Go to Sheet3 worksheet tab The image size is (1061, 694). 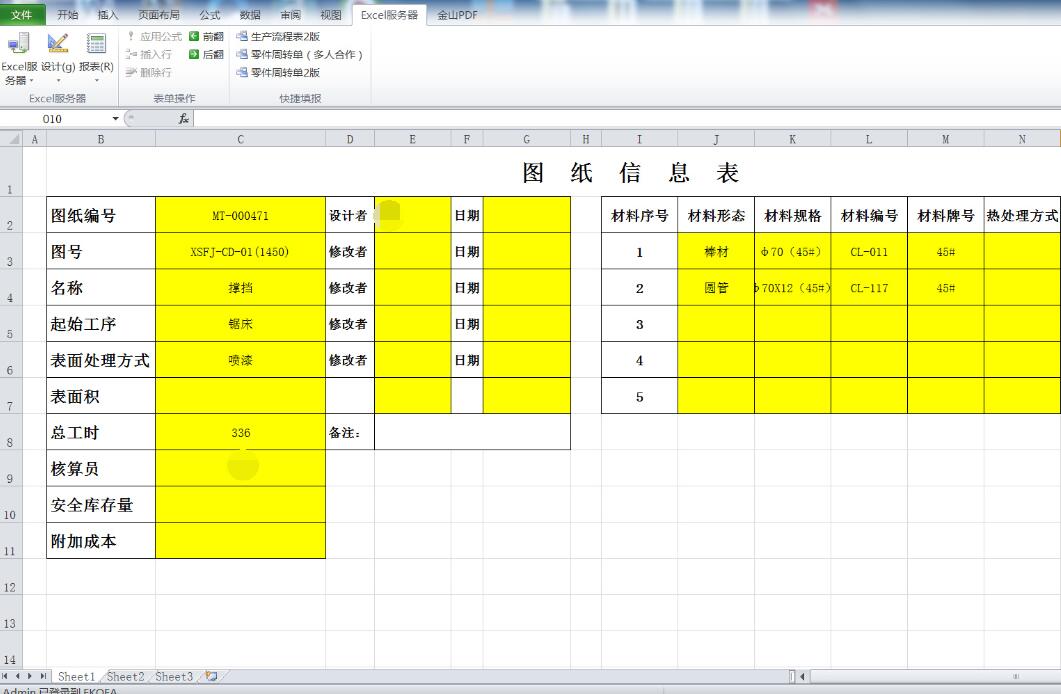[x=174, y=677]
